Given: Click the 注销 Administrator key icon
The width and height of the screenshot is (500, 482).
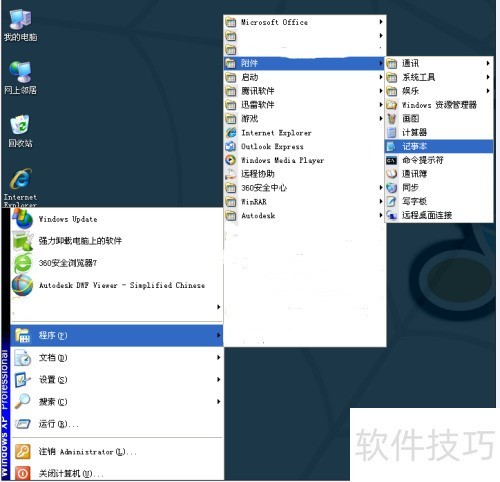Looking at the screenshot, I should click(23, 452).
